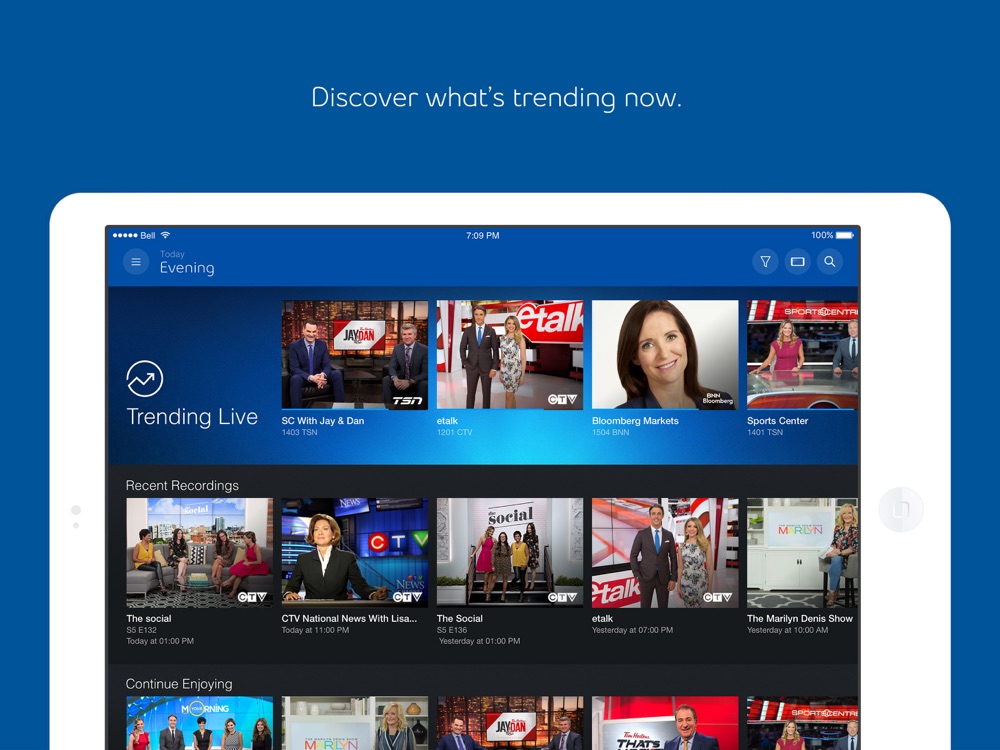Open the filter funnel icon
This screenshot has height=750, width=1000.
[765, 261]
